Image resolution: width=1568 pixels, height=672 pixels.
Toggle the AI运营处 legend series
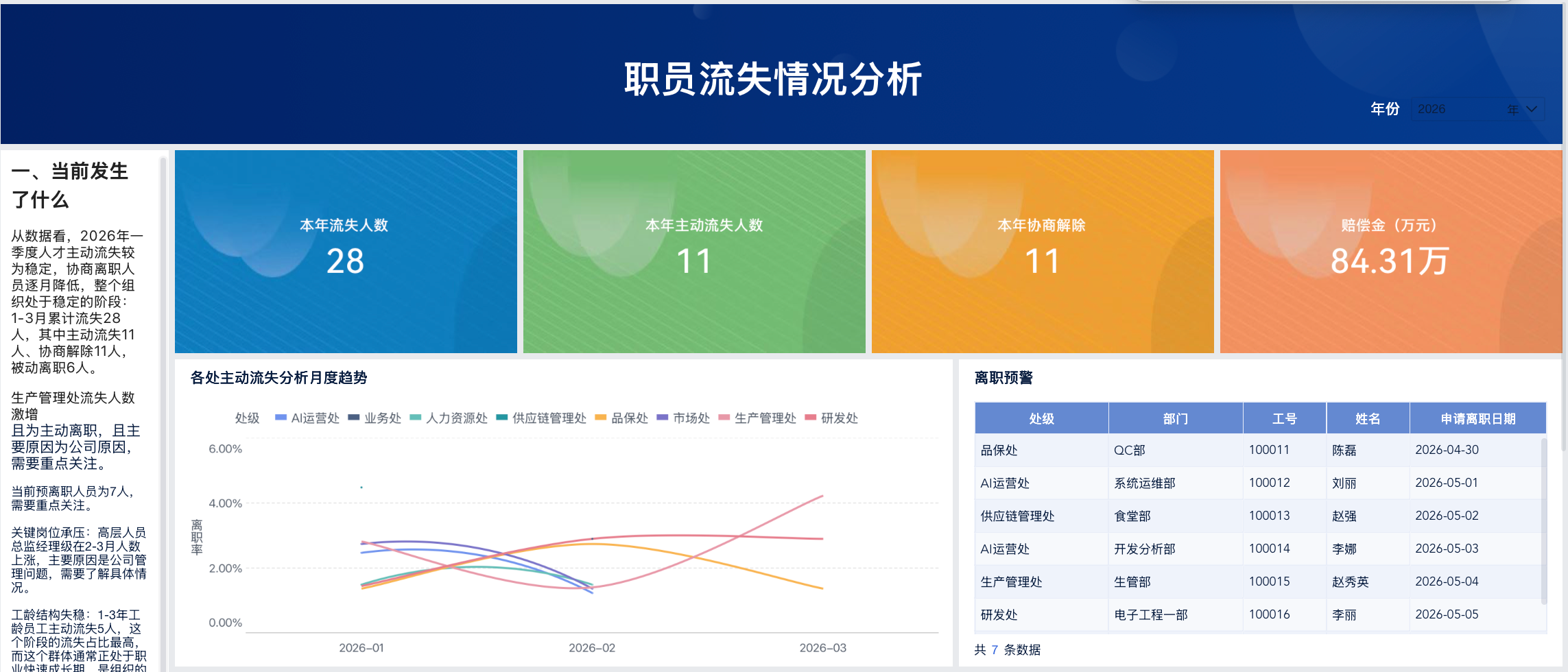pyautogui.click(x=307, y=418)
